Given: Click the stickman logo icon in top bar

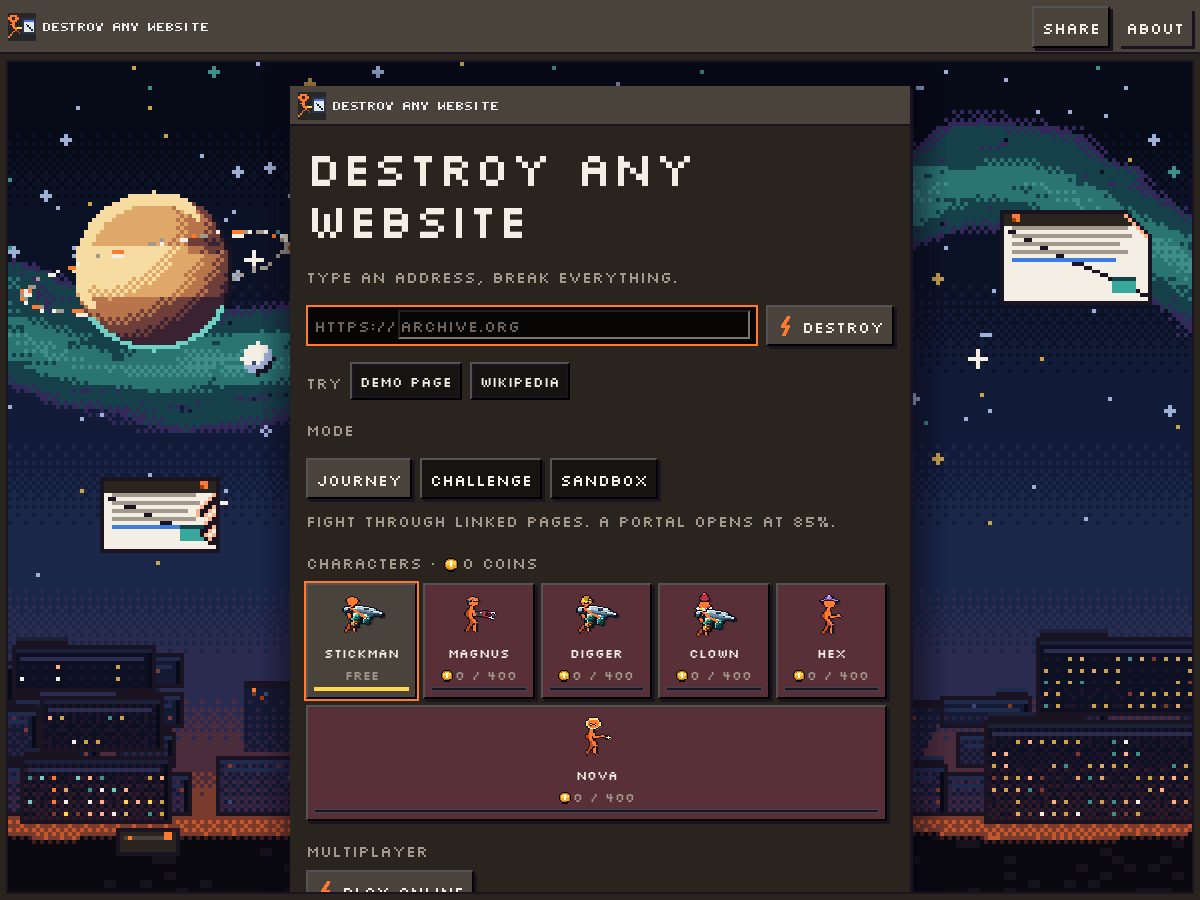Looking at the screenshot, I should (21, 27).
